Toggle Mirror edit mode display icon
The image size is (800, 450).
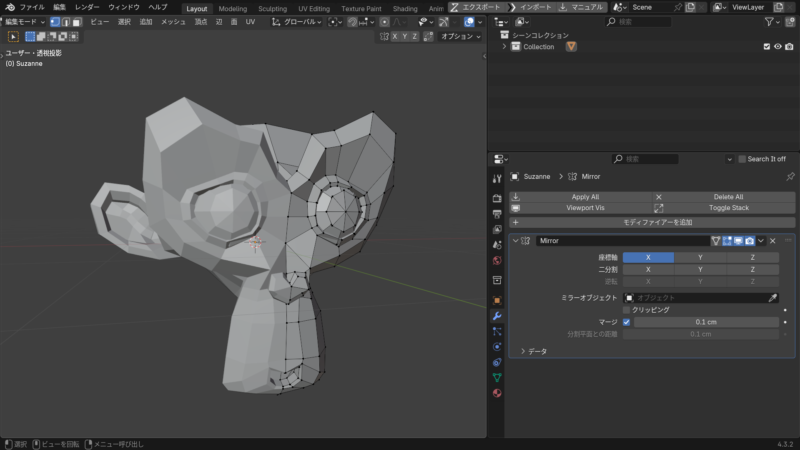click(x=727, y=241)
